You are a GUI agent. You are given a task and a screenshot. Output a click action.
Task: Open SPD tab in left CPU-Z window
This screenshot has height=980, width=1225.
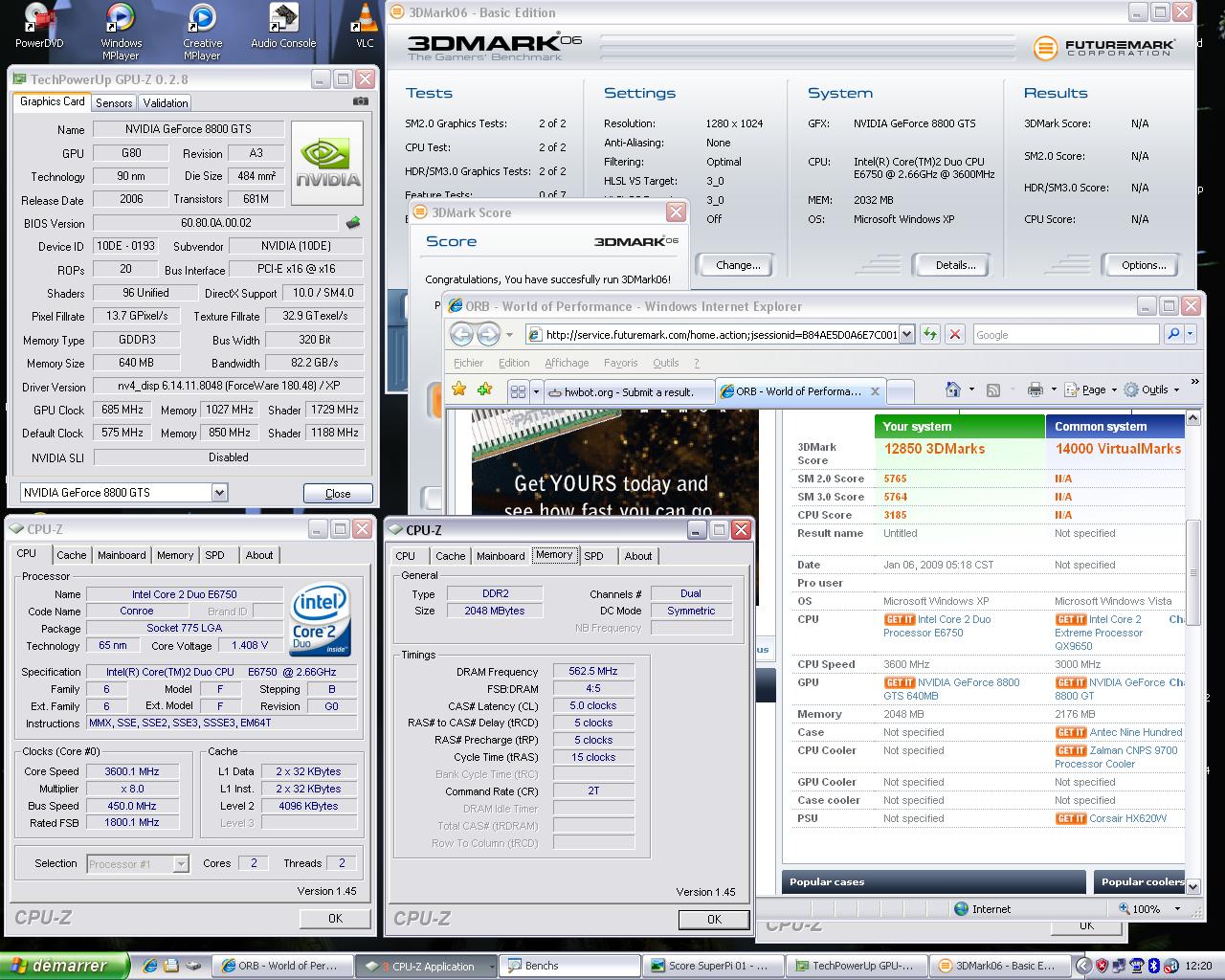coord(215,555)
